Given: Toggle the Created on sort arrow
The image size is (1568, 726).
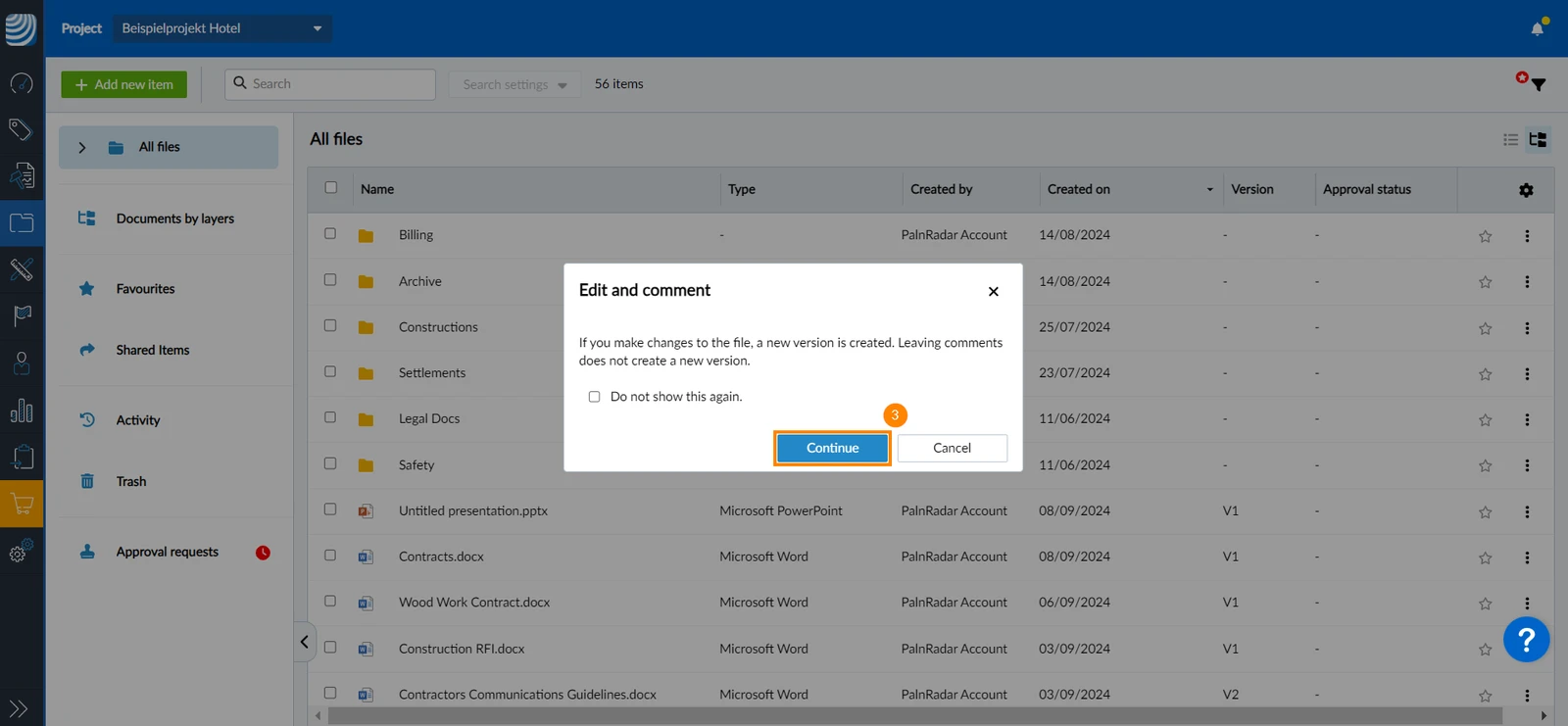Looking at the screenshot, I should 1209,190.
